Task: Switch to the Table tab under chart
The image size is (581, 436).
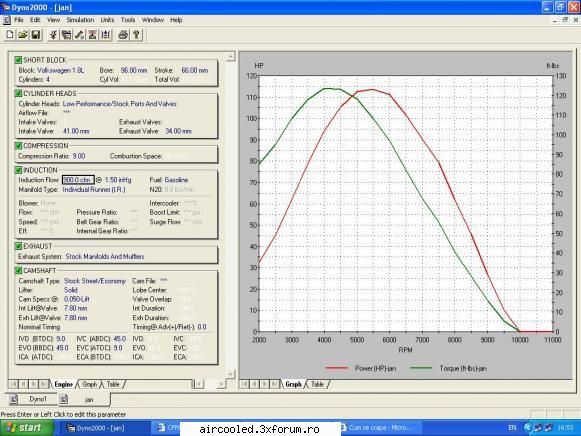Action: pyautogui.click(x=318, y=384)
